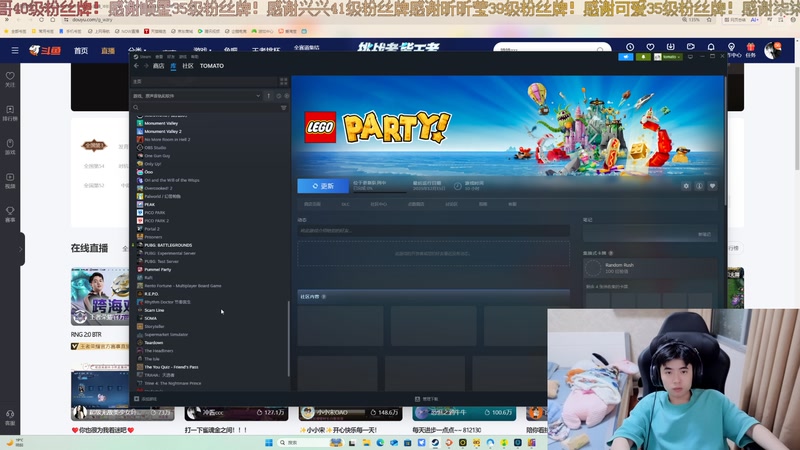Open RNG 2.0 BTR stream thumbnail on Douyu
Viewport: 800px width, 450px height.
99,296
